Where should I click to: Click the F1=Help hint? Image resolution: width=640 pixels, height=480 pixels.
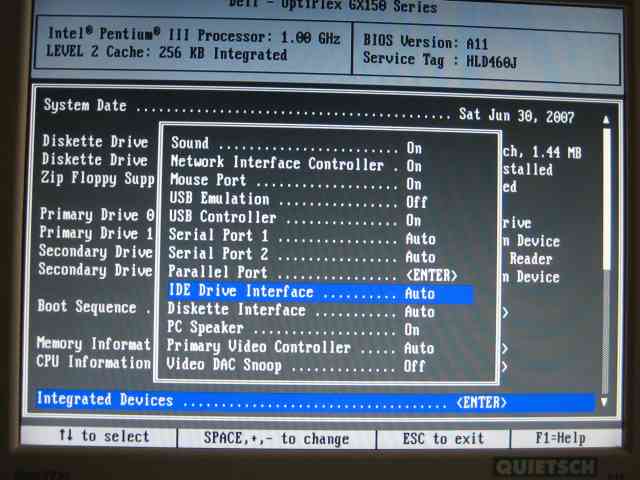(x=560, y=438)
